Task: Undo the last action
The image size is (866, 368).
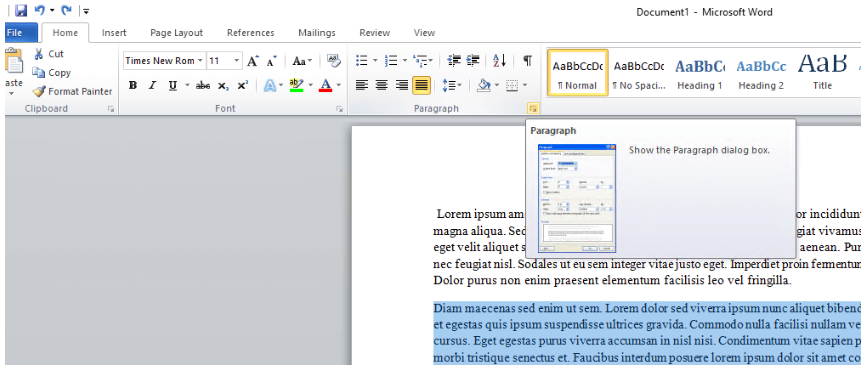Action: 39,10
